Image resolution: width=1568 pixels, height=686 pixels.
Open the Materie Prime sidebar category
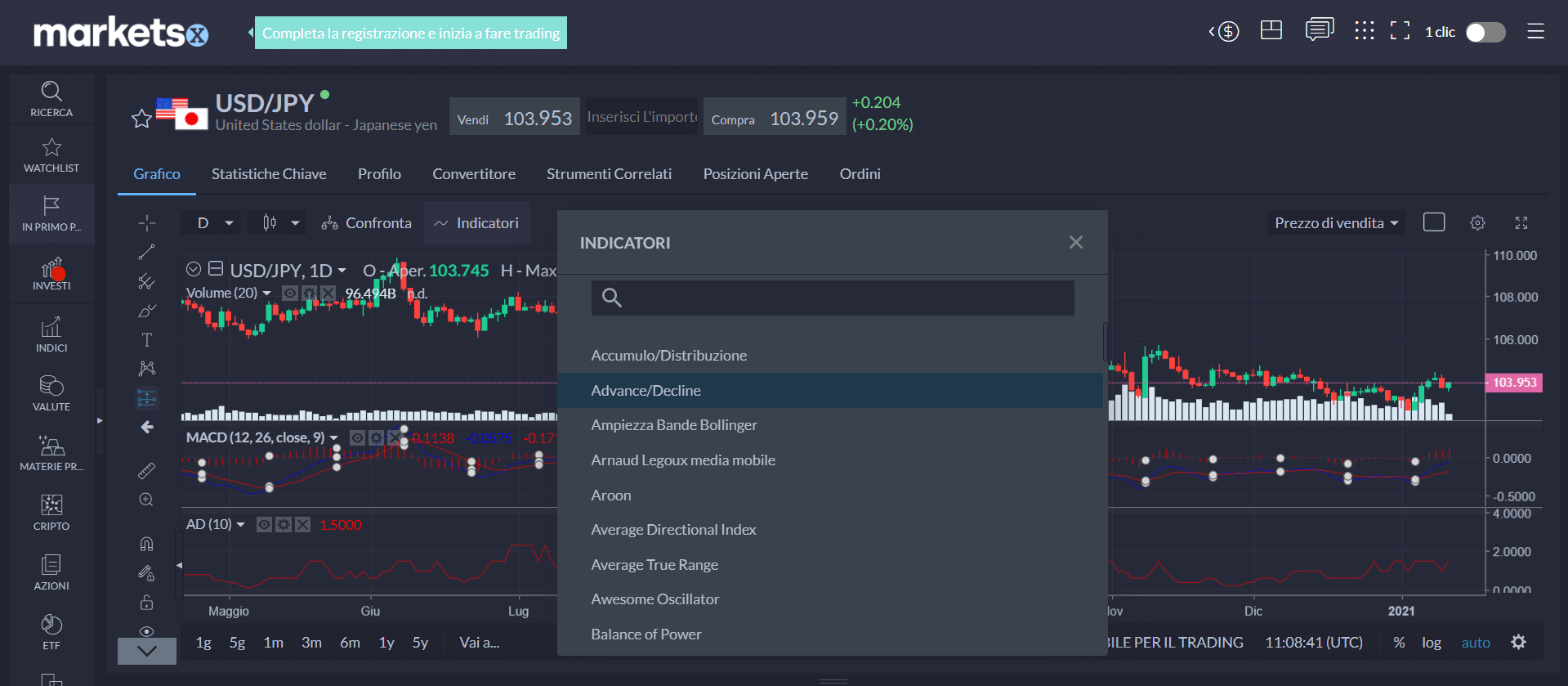51,453
